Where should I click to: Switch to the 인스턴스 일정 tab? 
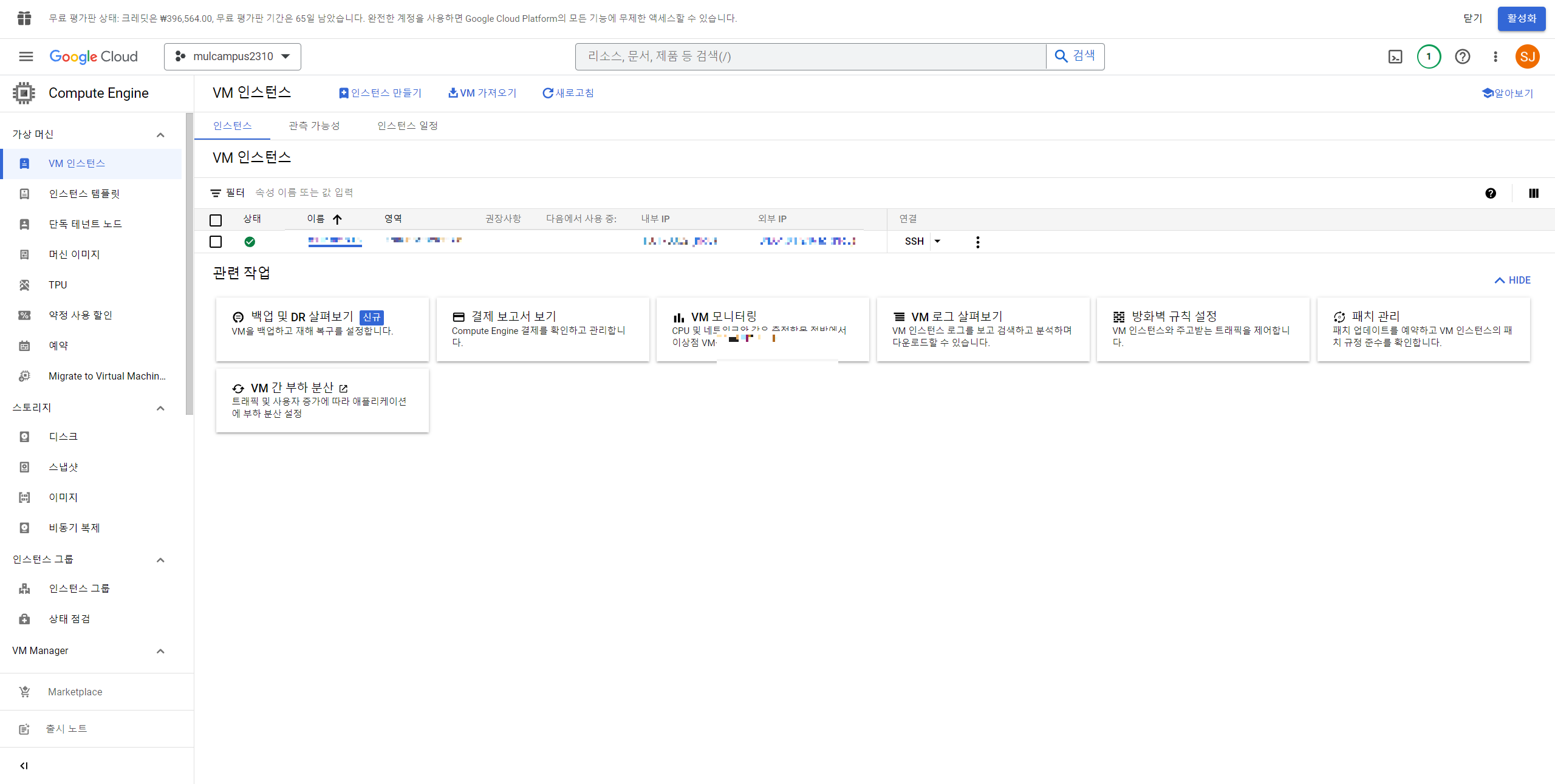tap(407, 126)
